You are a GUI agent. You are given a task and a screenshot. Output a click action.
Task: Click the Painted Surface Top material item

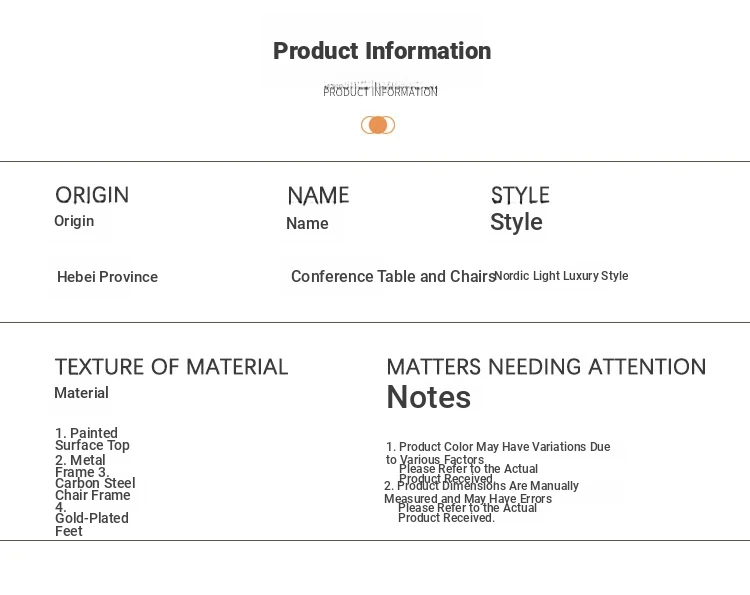pyautogui.click(x=92, y=439)
